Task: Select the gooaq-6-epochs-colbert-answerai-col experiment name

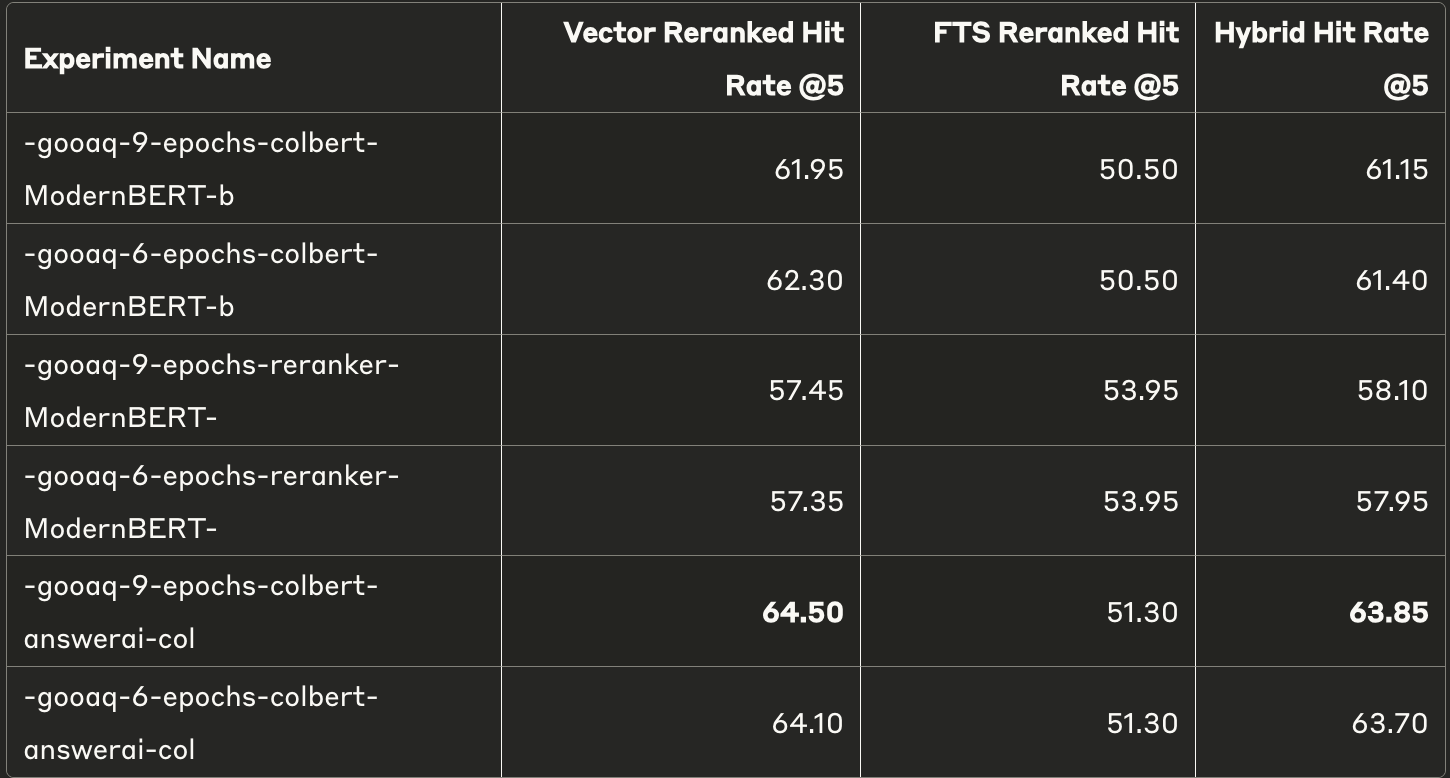Action: click(x=201, y=723)
